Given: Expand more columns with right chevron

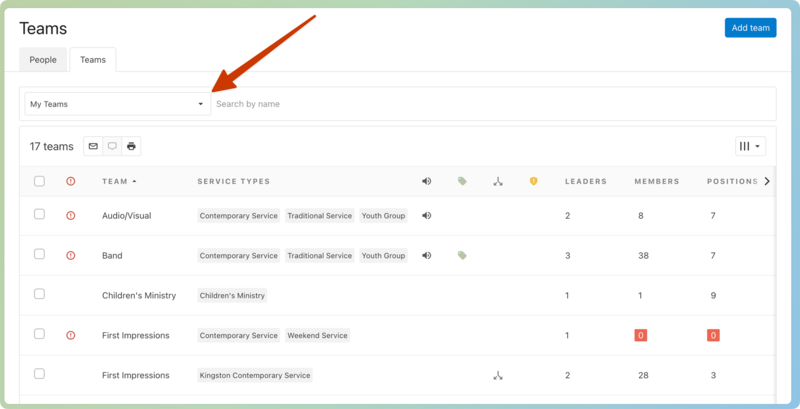Looking at the screenshot, I should (x=767, y=181).
